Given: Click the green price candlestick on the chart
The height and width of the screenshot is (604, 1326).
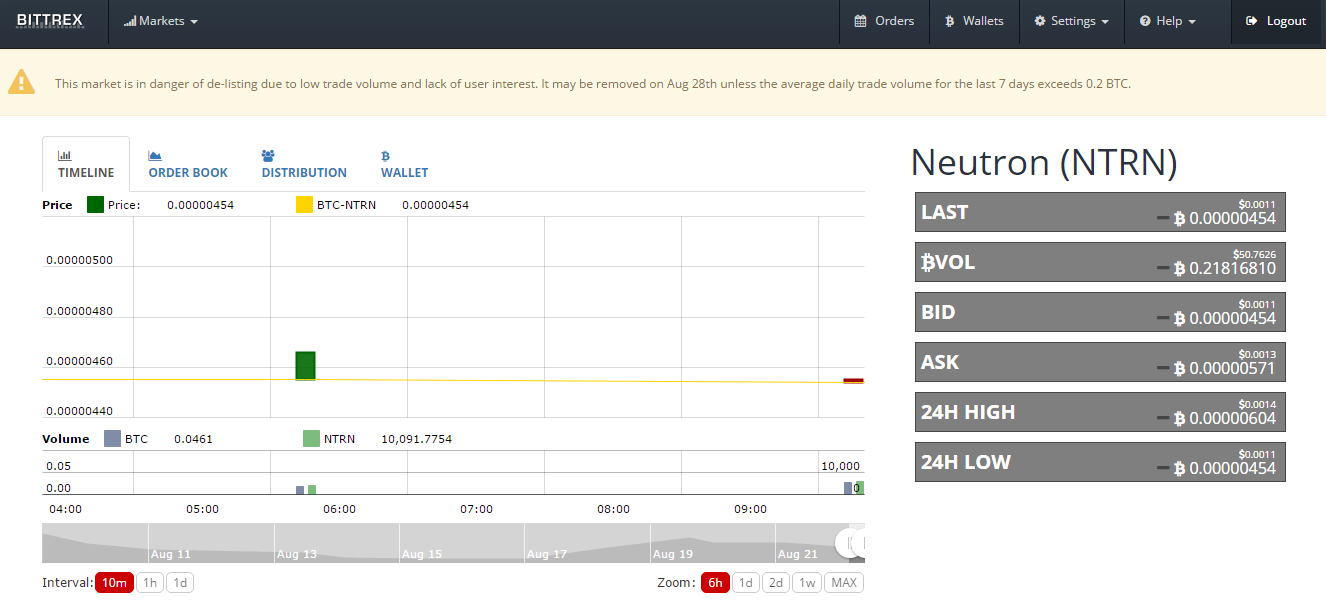Looking at the screenshot, I should coord(305,366).
